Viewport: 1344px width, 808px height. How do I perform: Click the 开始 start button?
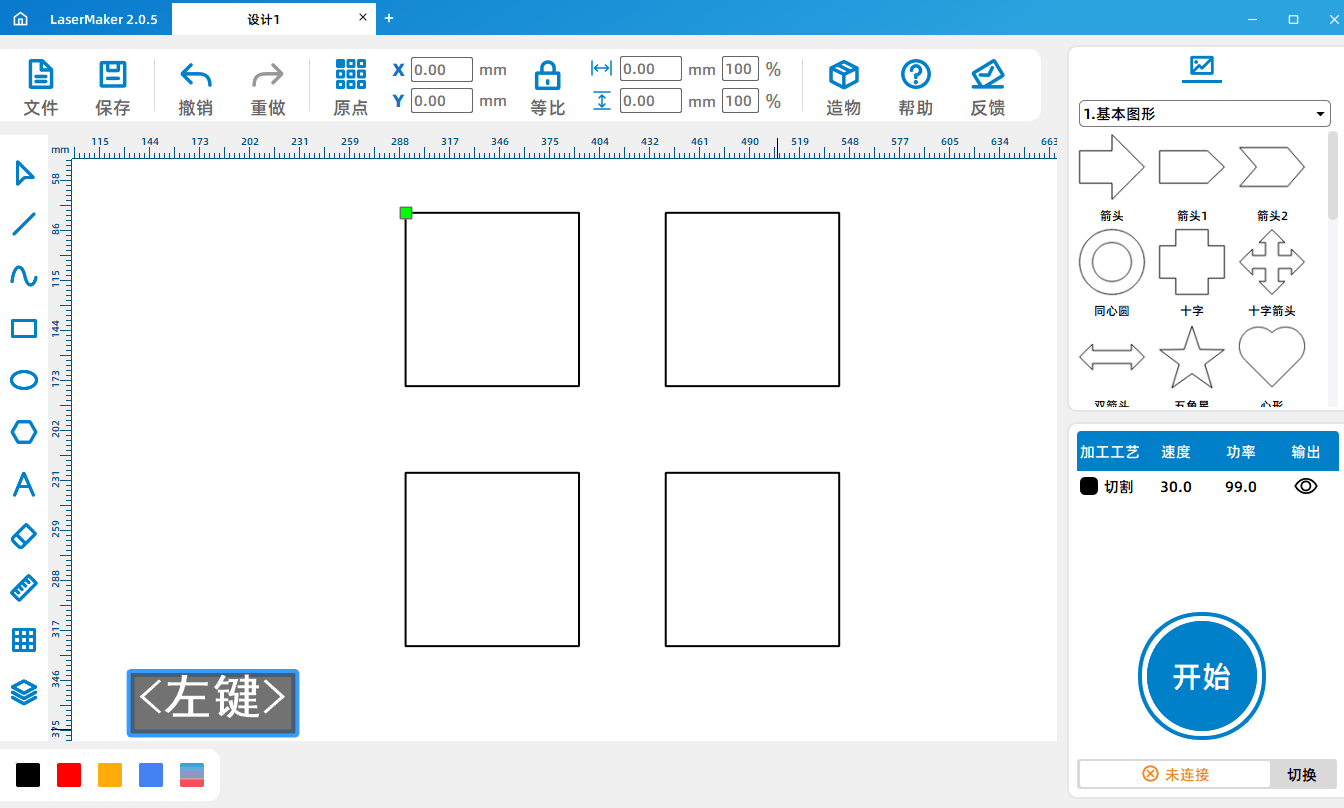pyautogui.click(x=1202, y=677)
